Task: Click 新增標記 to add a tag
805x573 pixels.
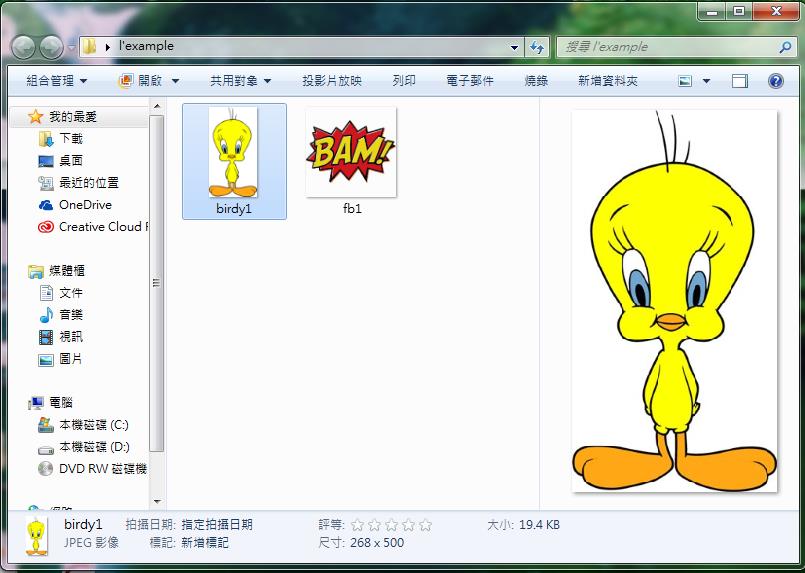Action: [x=205, y=543]
